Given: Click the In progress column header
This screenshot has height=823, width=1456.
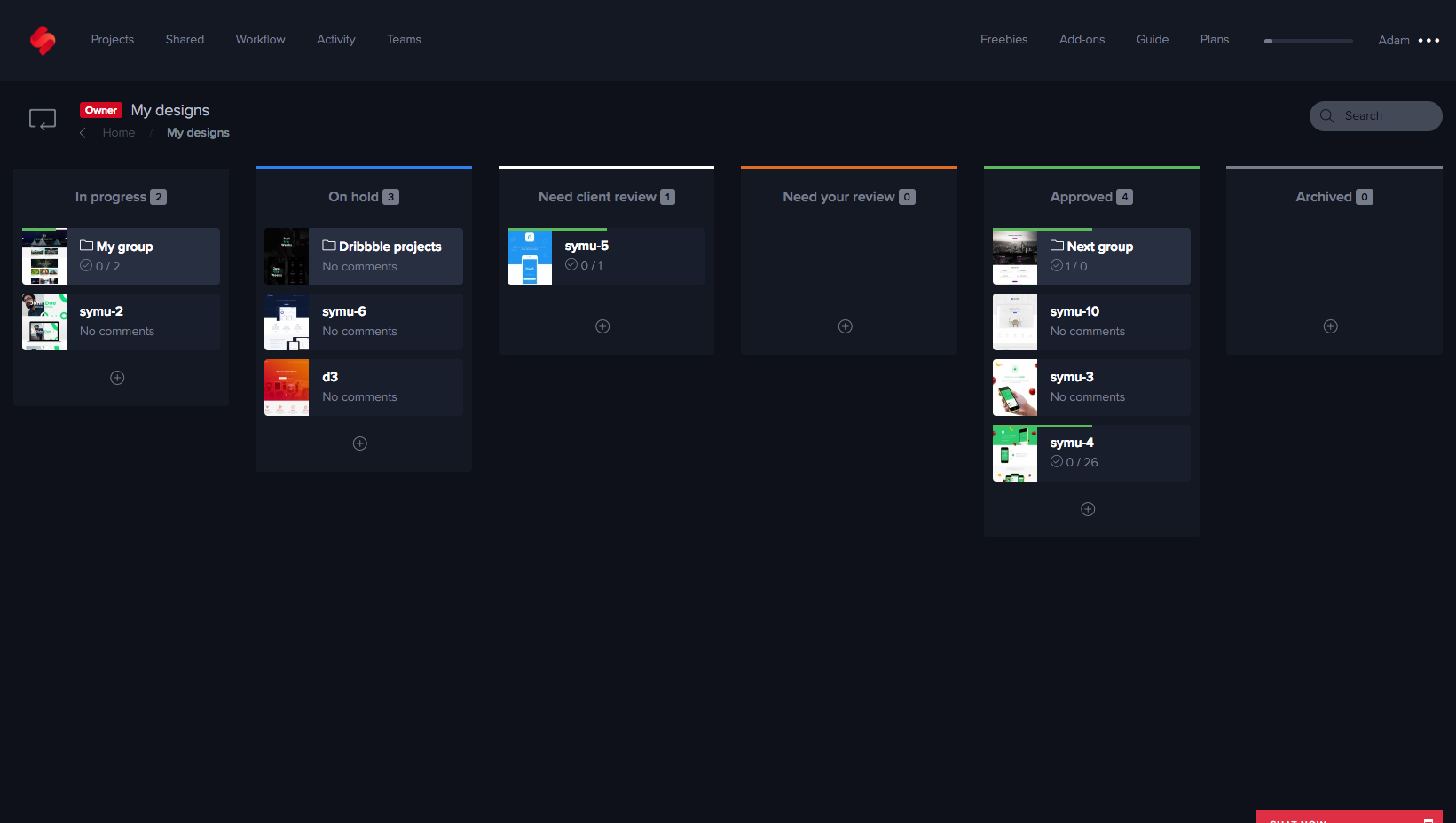Looking at the screenshot, I should [x=121, y=197].
